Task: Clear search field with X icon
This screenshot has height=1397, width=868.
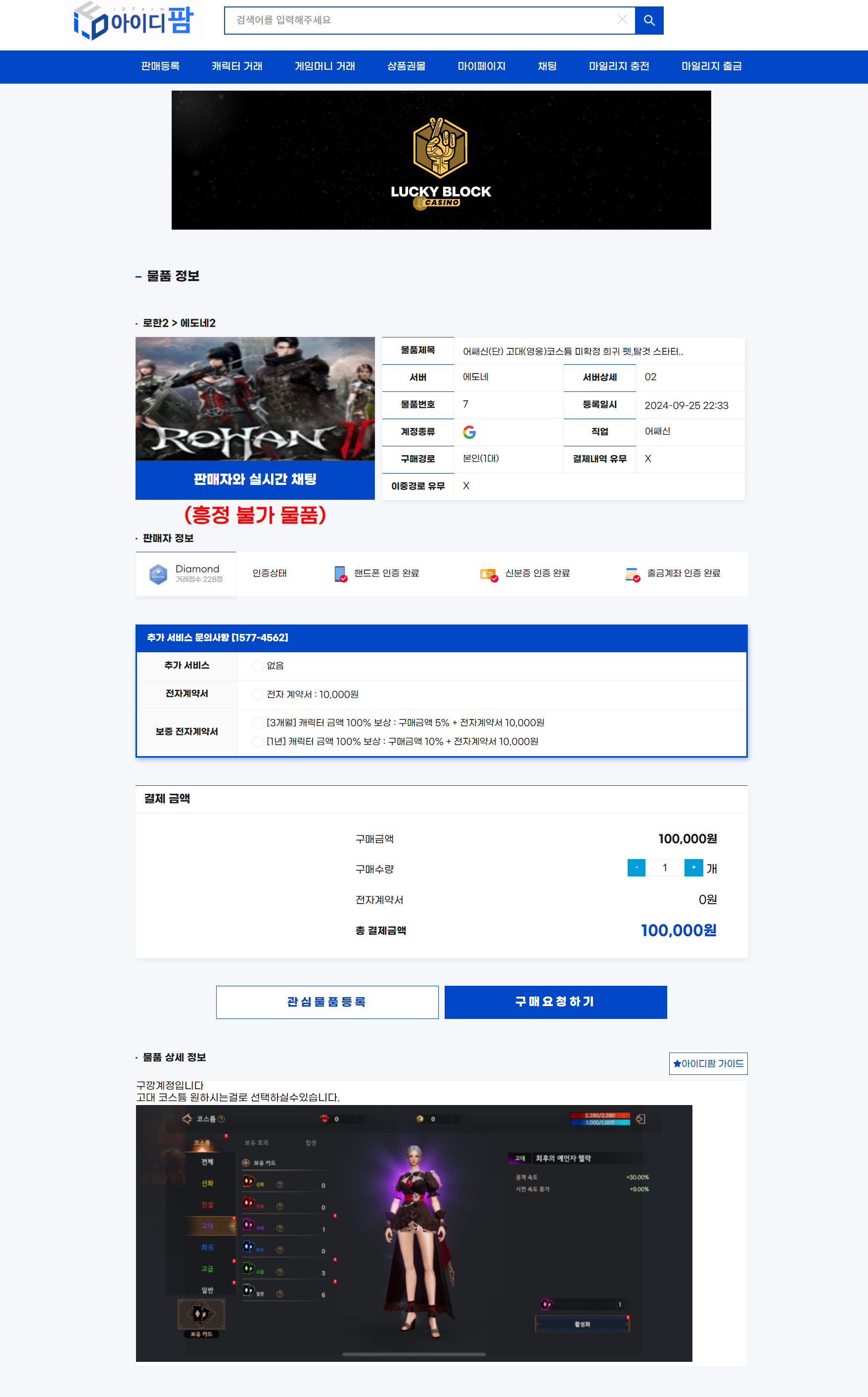Action: click(622, 20)
